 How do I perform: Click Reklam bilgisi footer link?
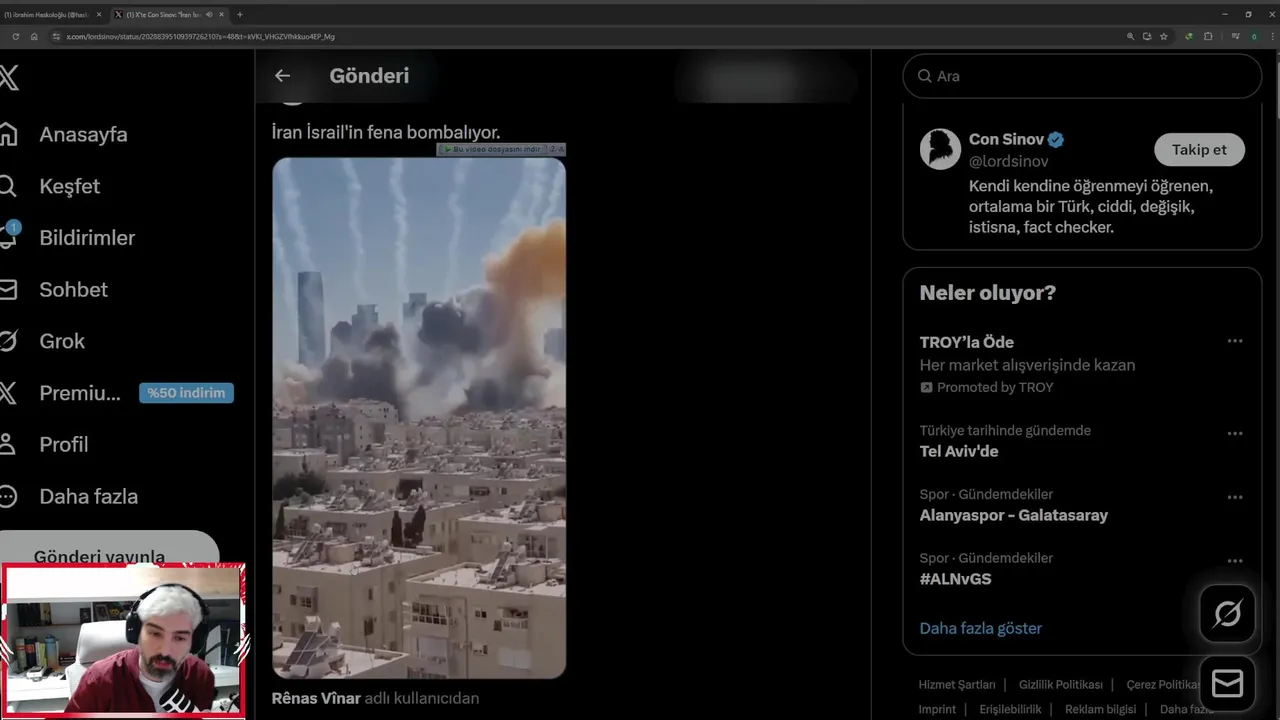[1100, 709]
